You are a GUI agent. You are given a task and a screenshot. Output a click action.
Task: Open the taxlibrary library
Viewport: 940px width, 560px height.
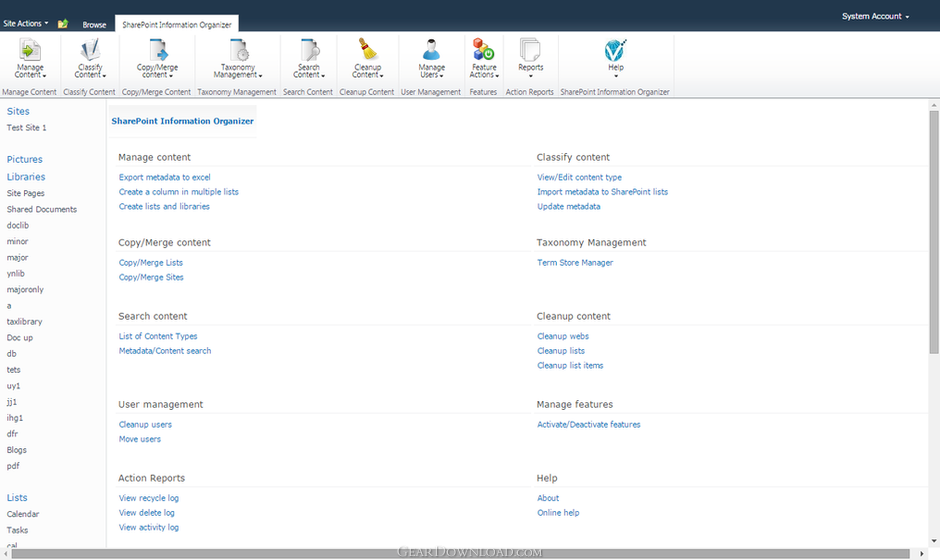point(25,321)
